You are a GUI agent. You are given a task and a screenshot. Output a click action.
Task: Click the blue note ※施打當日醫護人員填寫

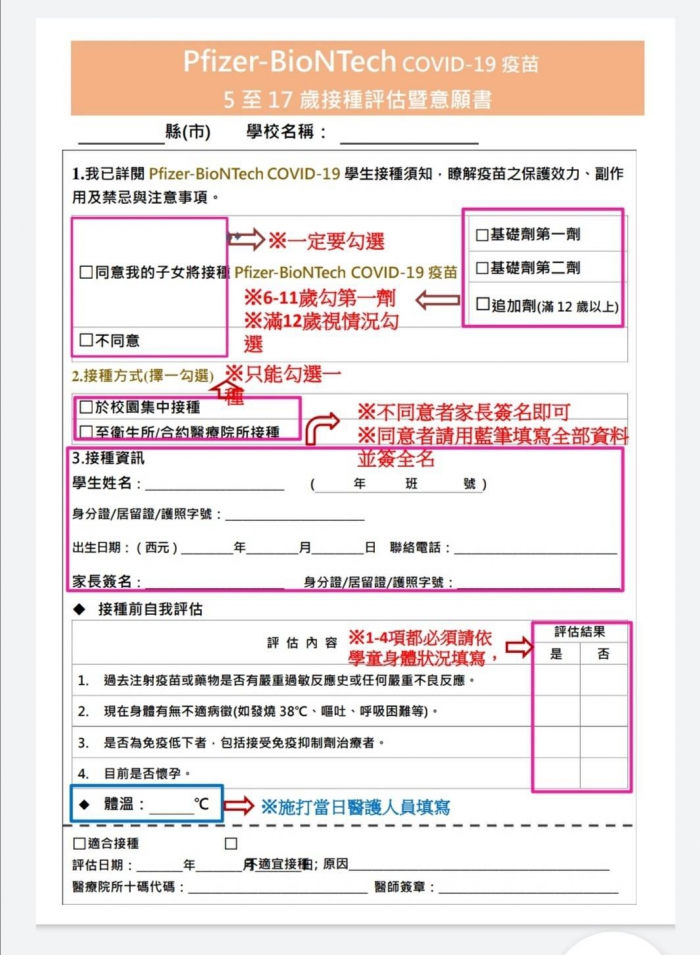355,807
